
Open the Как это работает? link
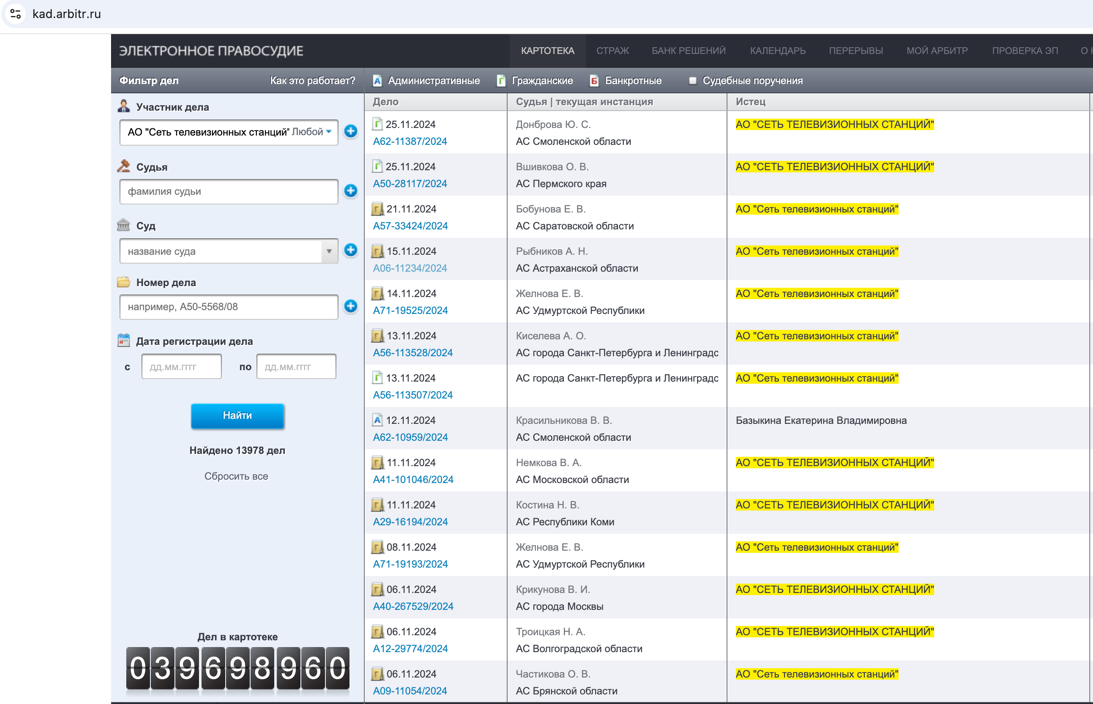312,81
